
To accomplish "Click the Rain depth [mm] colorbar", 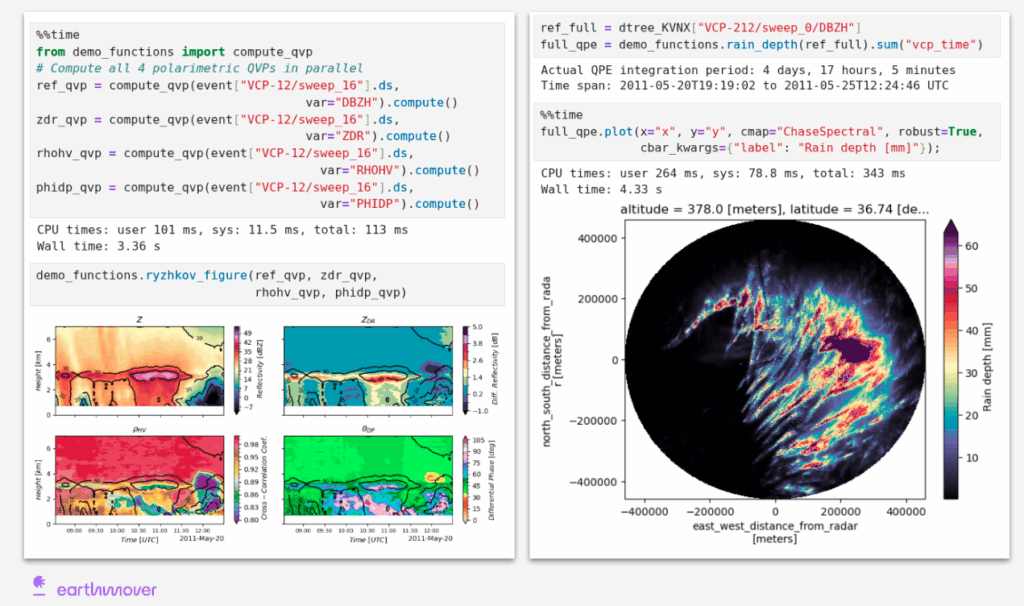I will 950,360.
